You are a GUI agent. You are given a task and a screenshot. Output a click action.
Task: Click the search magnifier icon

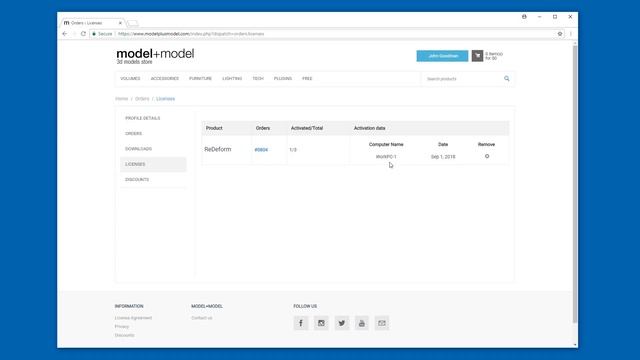507,78
